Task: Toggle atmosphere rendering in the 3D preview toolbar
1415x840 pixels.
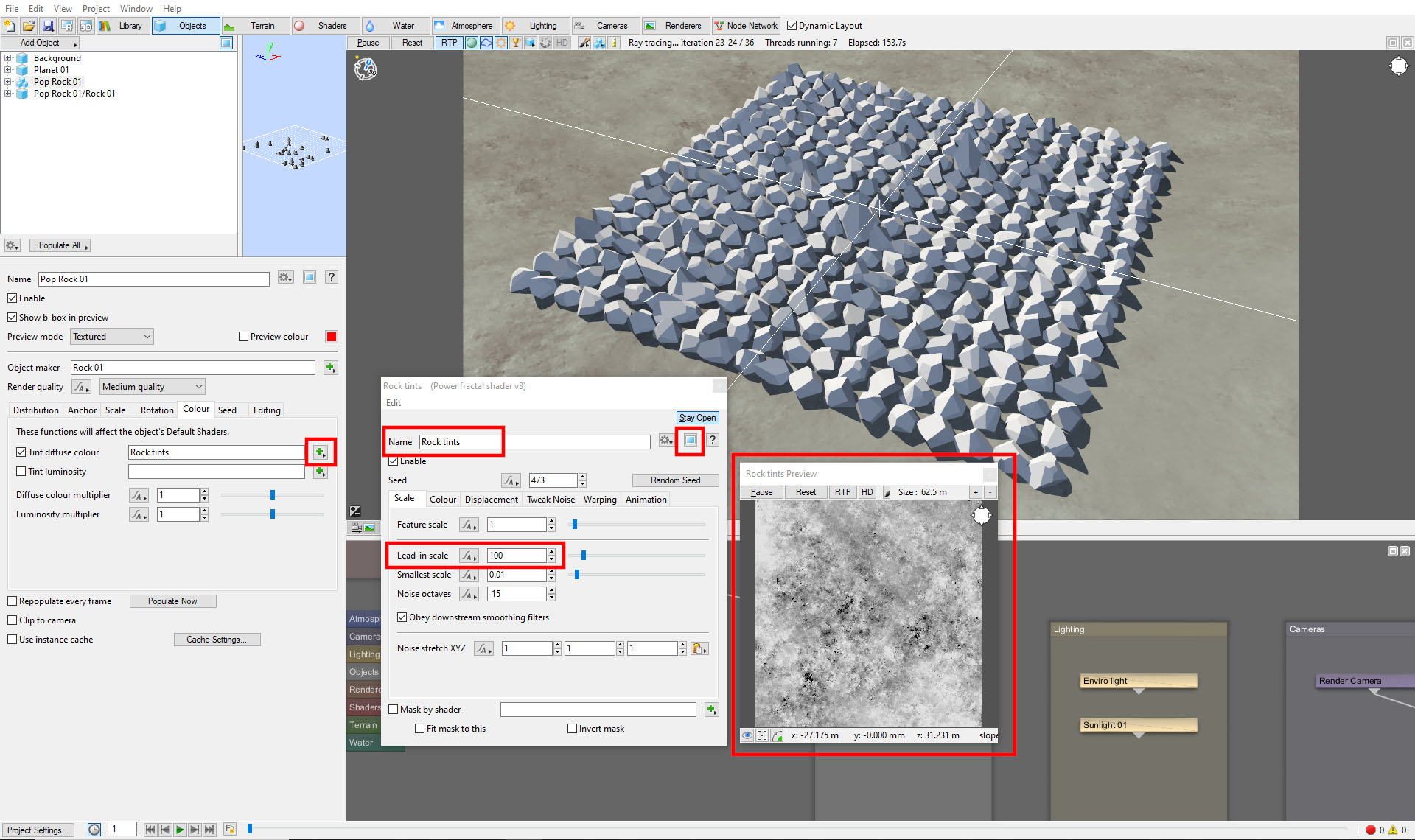Action: (486, 43)
